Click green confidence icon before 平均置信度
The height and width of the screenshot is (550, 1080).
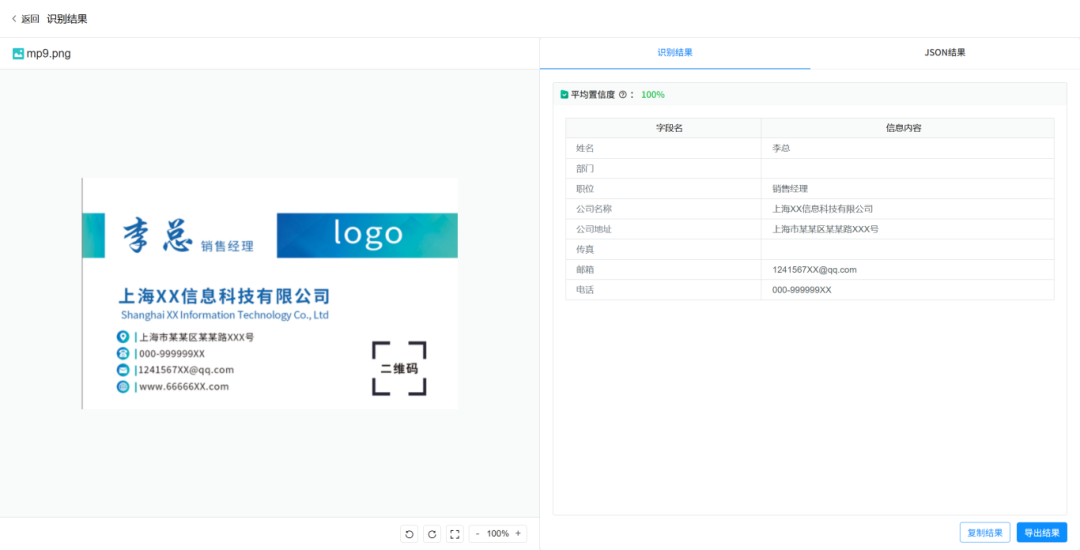564,95
